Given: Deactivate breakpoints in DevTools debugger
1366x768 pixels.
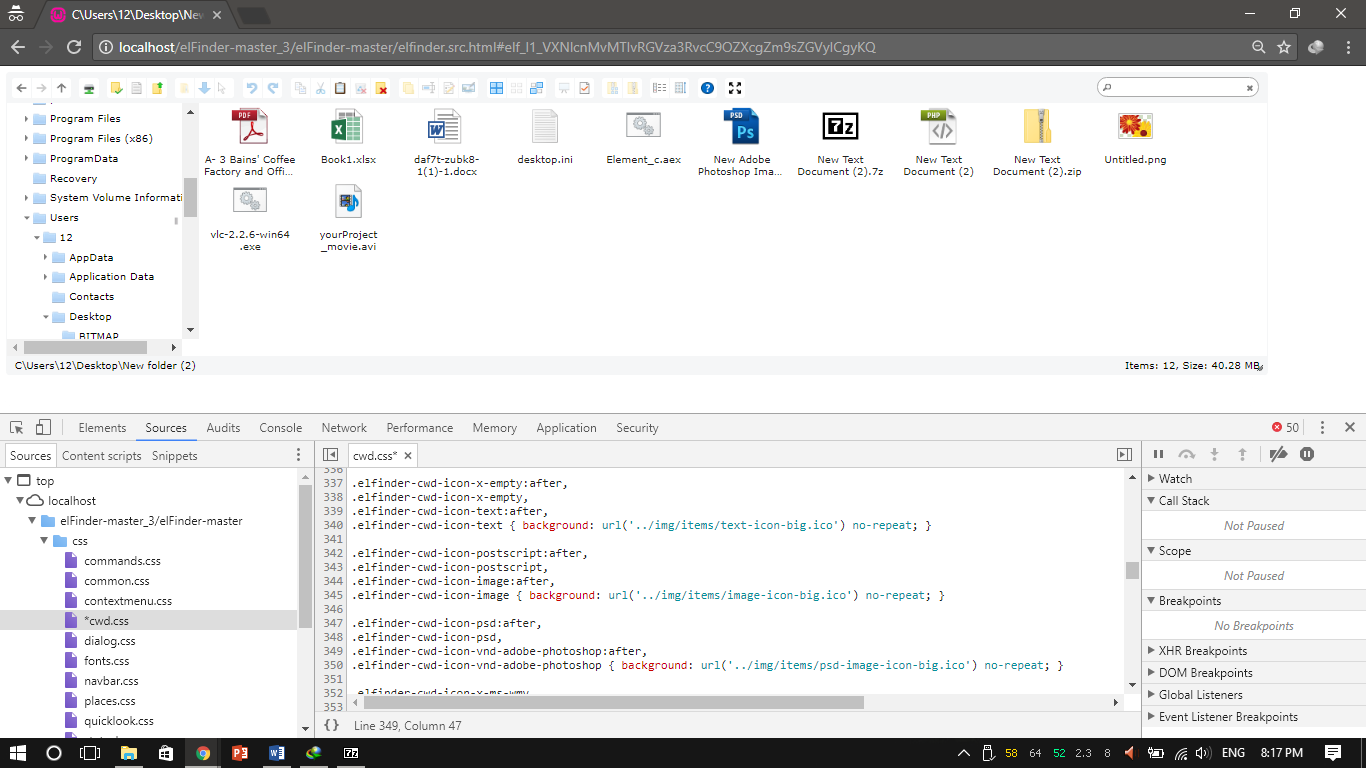Looking at the screenshot, I should (1278, 454).
